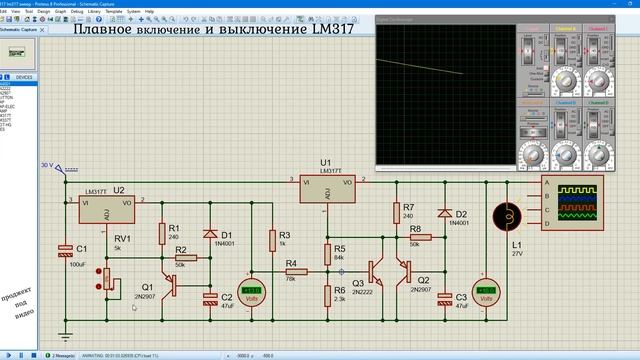Stop the simulation
Viewport: 640px width, 360px height.
(x=34, y=356)
